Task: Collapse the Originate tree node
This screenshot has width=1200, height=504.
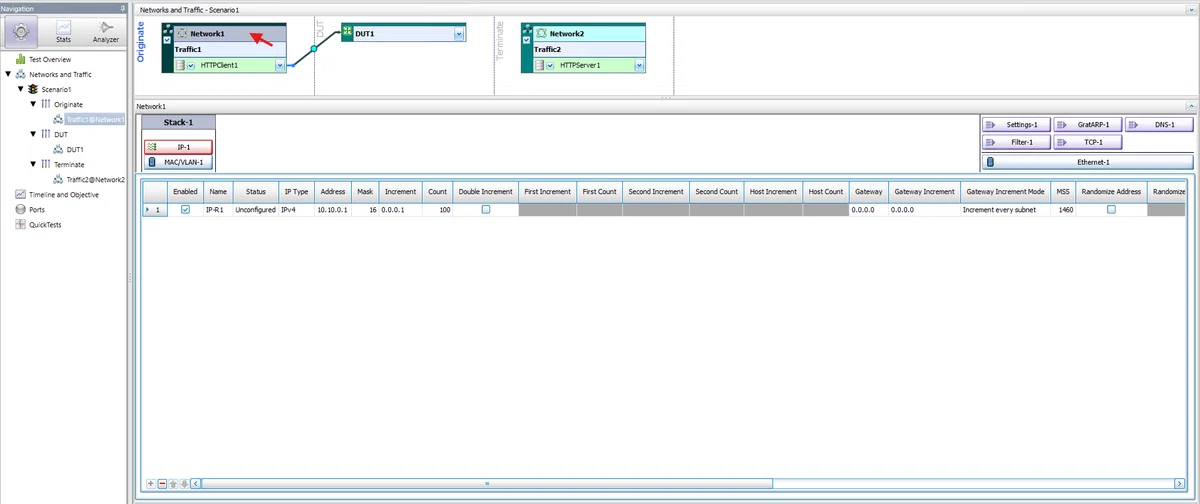Action: [33, 104]
